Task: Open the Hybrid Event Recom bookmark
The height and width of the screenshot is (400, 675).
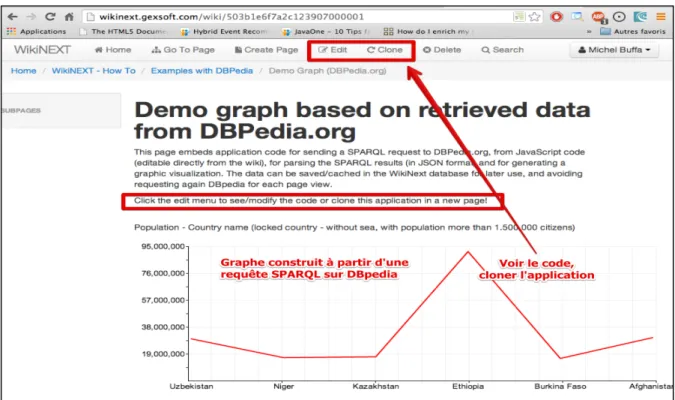Action: [x=224, y=31]
